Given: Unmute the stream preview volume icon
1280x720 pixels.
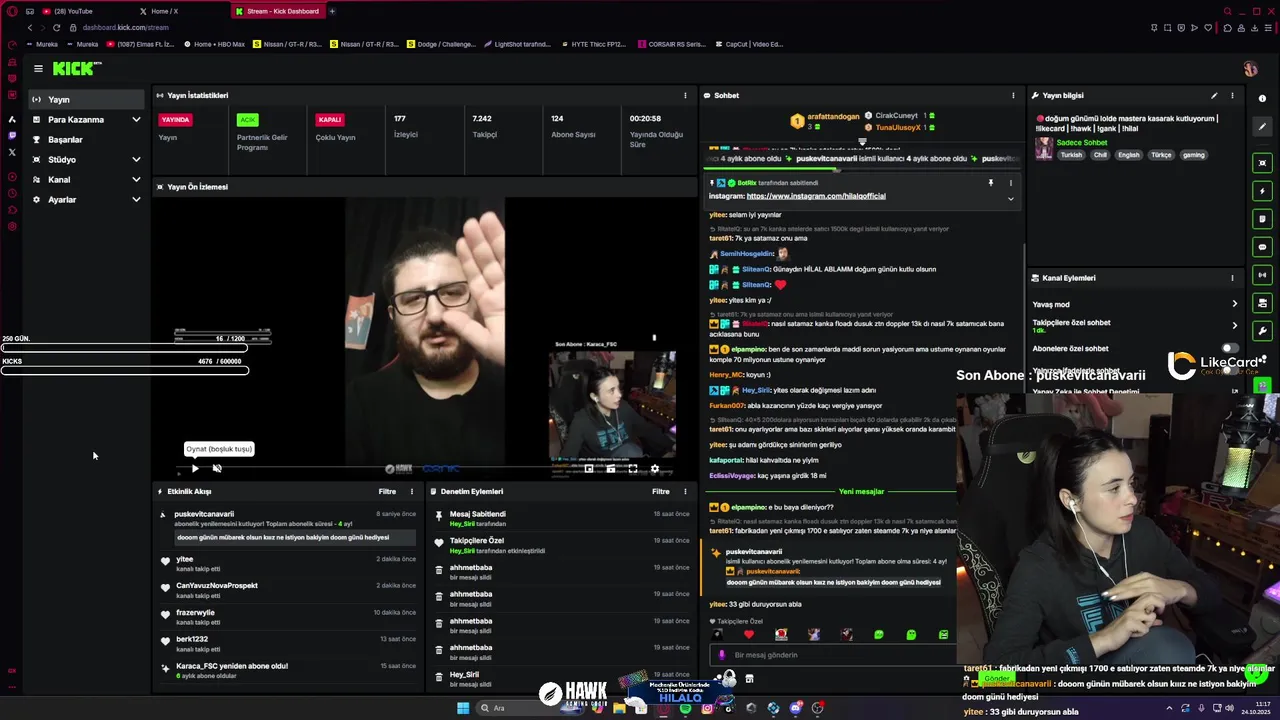Looking at the screenshot, I should click(x=217, y=468).
